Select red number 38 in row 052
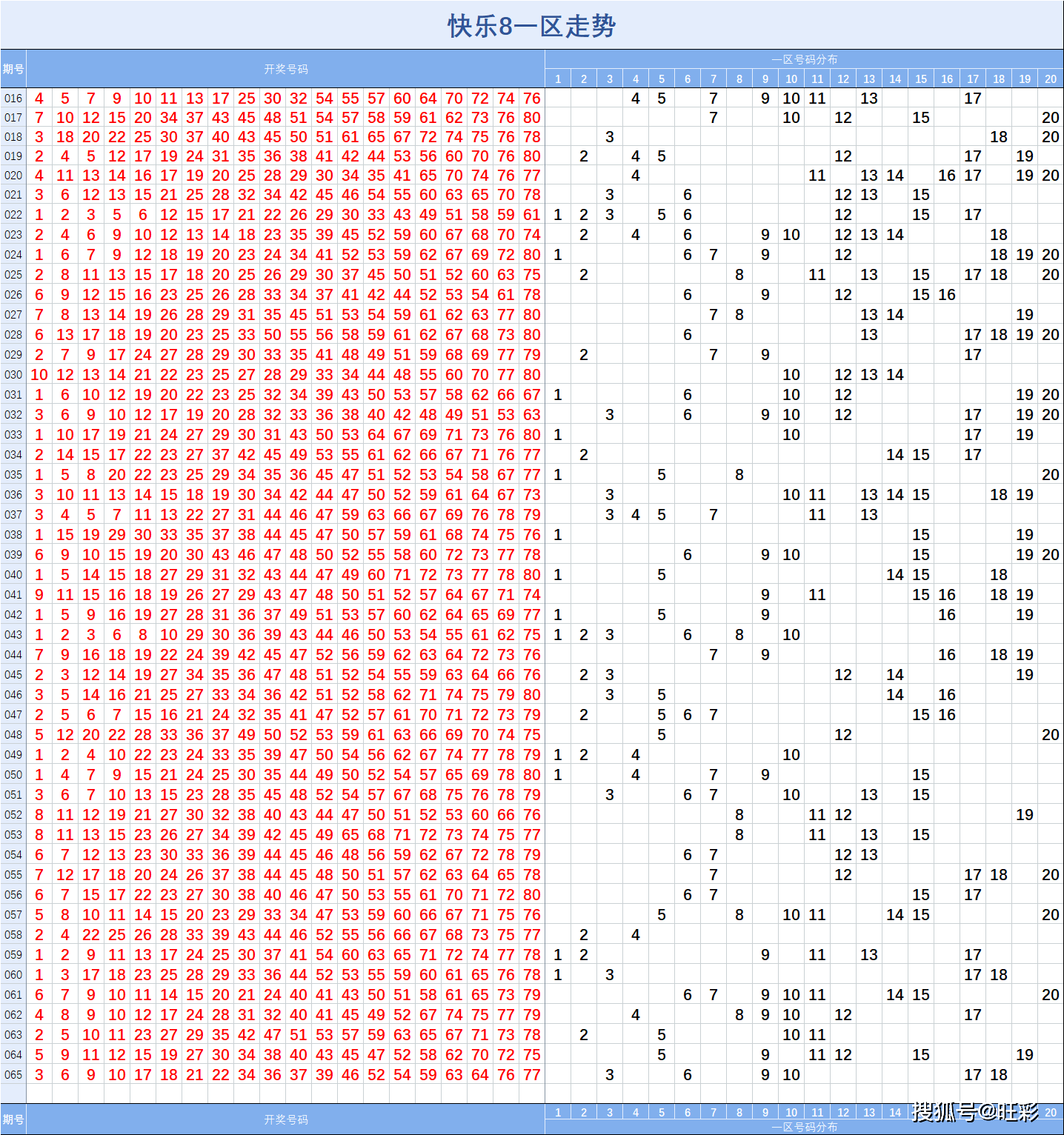The height and width of the screenshot is (1135, 1064). (247, 815)
